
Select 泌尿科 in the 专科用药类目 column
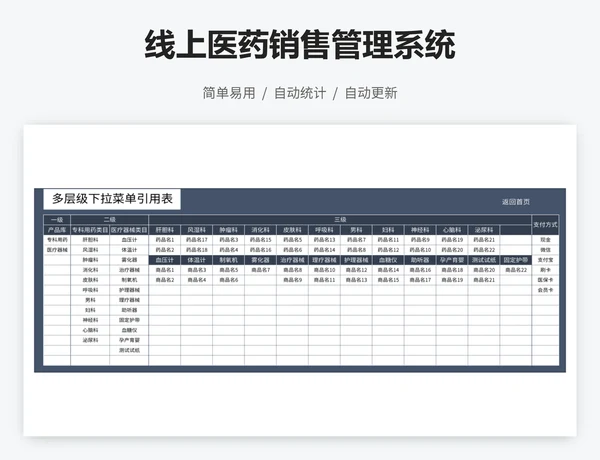point(90,340)
